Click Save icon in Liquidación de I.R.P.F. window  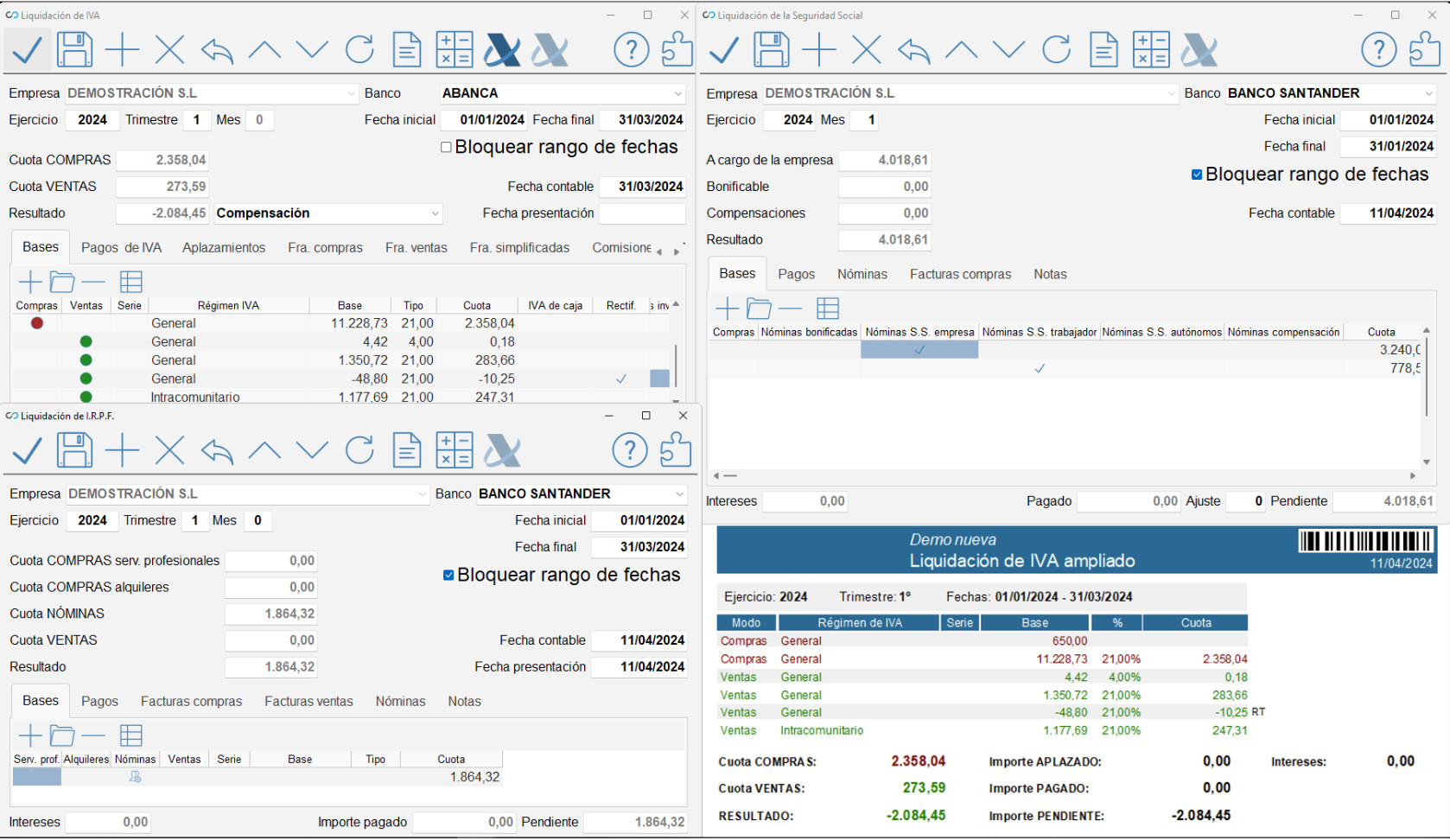(x=74, y=450)
